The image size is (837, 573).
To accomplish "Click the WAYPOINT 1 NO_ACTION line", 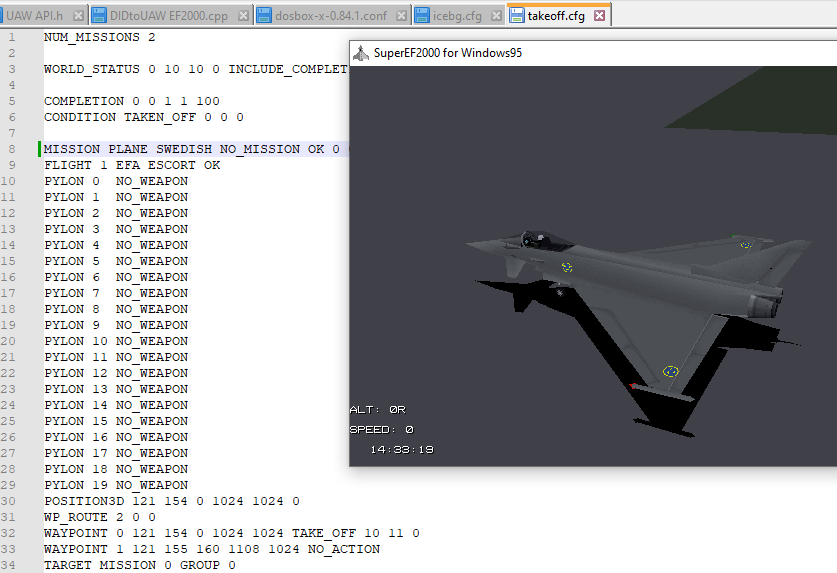I will 211,549.
